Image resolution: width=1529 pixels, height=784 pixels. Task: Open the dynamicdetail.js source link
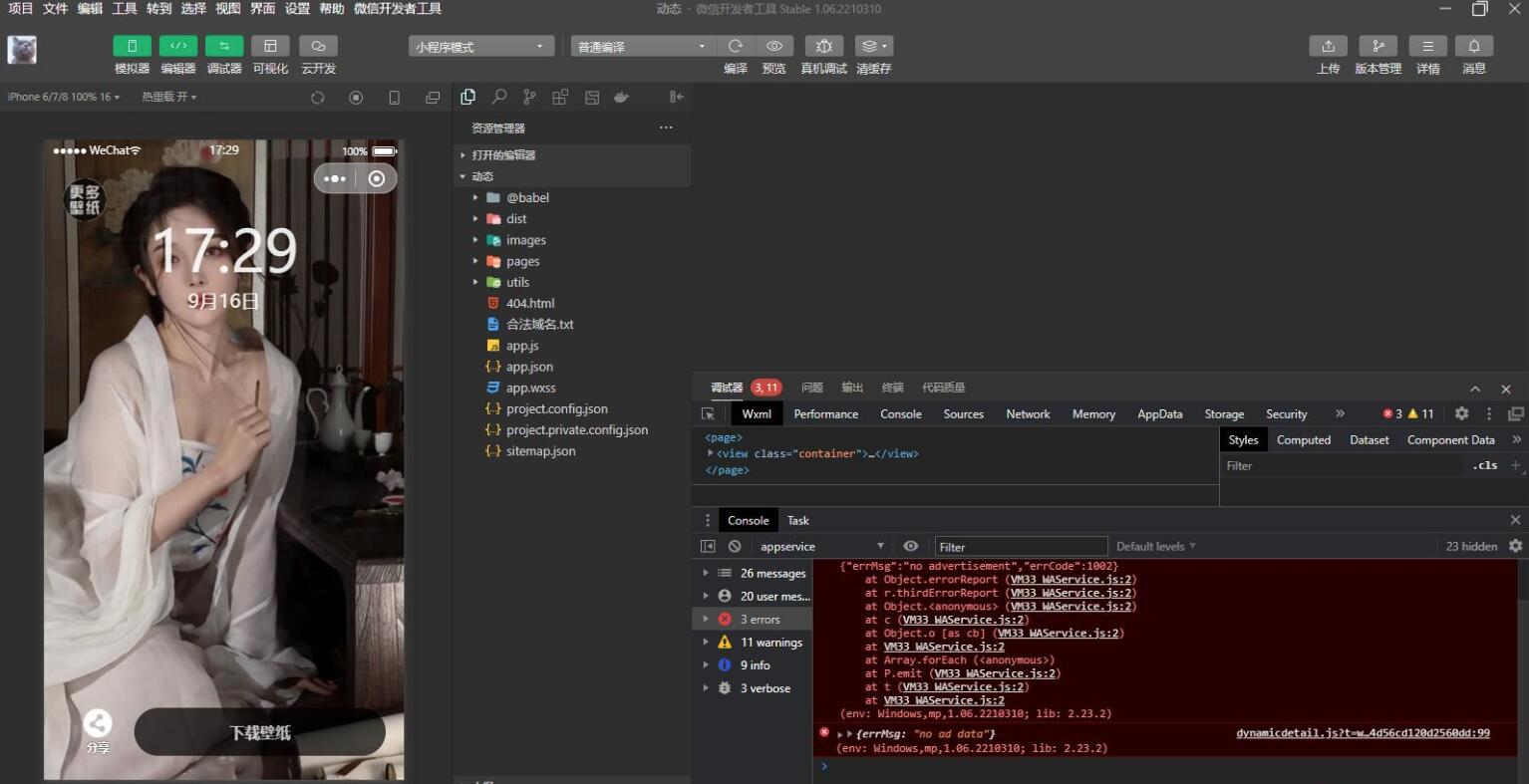[x=1363, y=733]
